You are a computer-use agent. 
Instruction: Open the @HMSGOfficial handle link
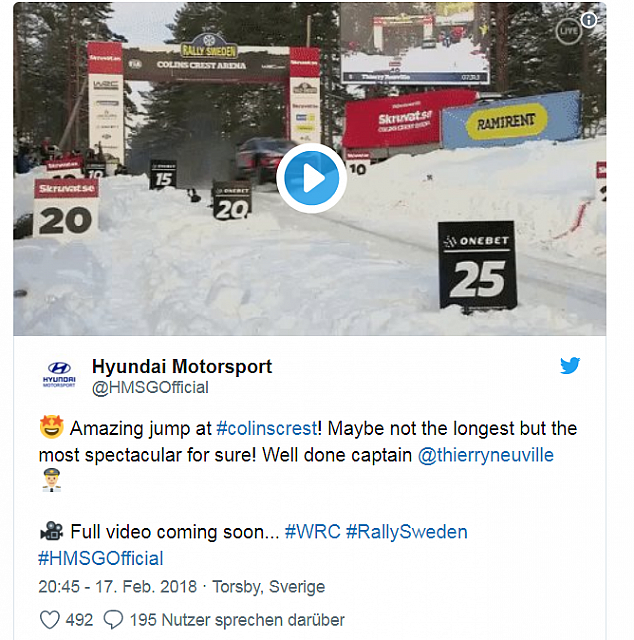pos(150,388)
